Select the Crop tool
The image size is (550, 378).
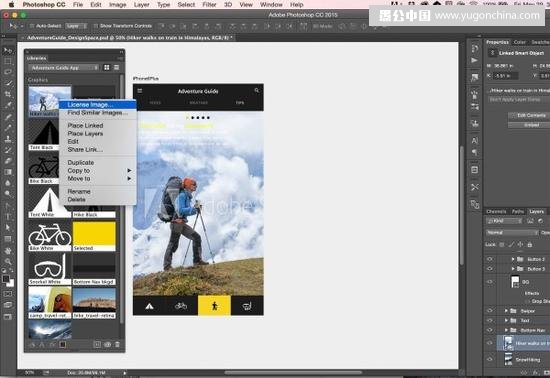coord(8,94)
